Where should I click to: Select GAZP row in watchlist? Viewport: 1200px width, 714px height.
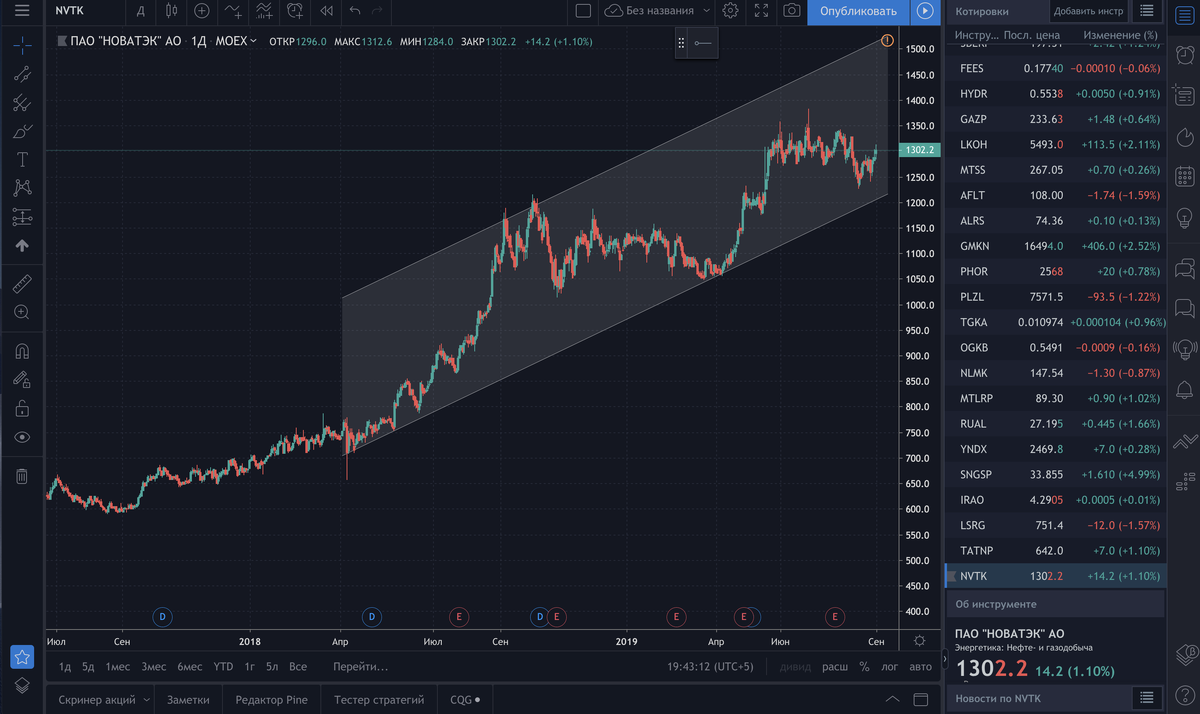click(1055, 119)
